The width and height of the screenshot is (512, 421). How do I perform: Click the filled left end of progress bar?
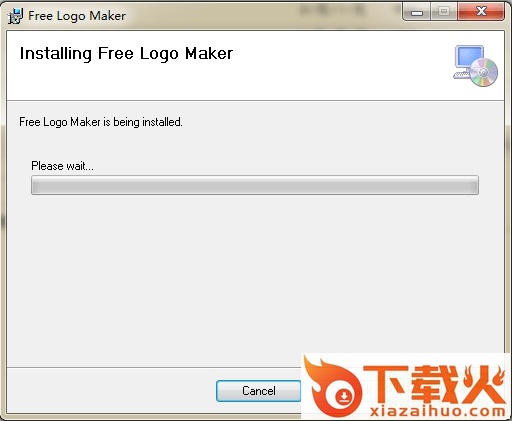coord(36,185)
